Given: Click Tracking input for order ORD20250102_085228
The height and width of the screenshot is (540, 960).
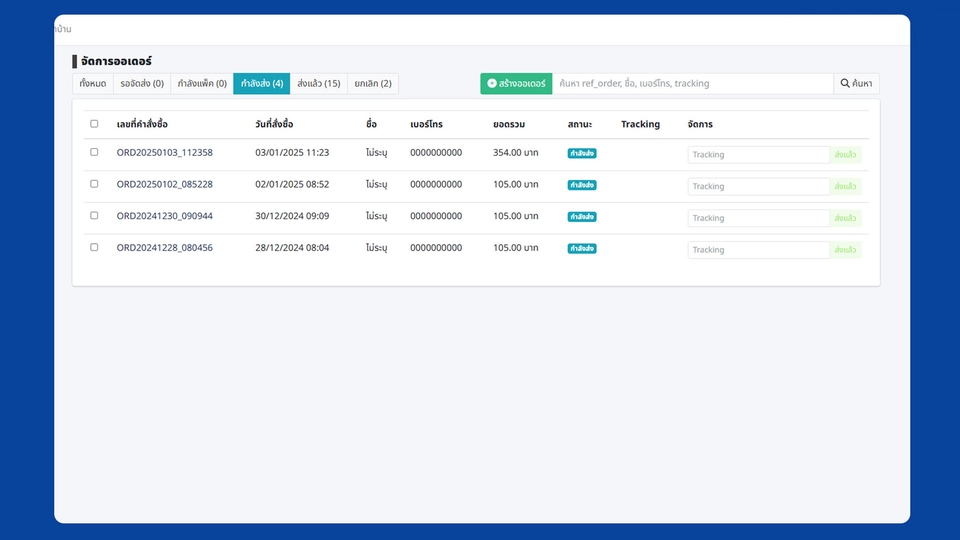Looking at the screenshot, I should pos(759,186).
